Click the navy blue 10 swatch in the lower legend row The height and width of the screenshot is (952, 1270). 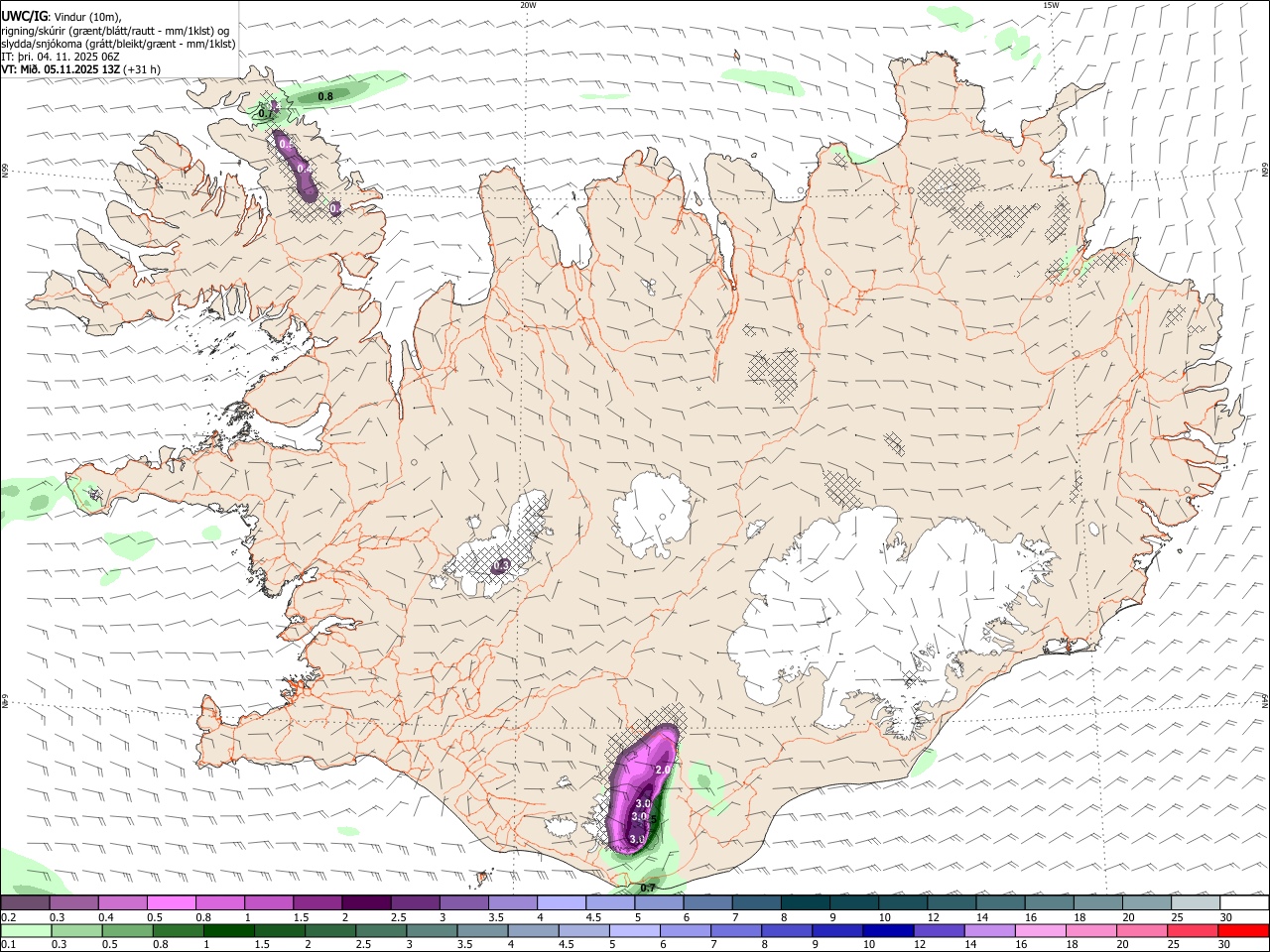(x=886, y=930)
